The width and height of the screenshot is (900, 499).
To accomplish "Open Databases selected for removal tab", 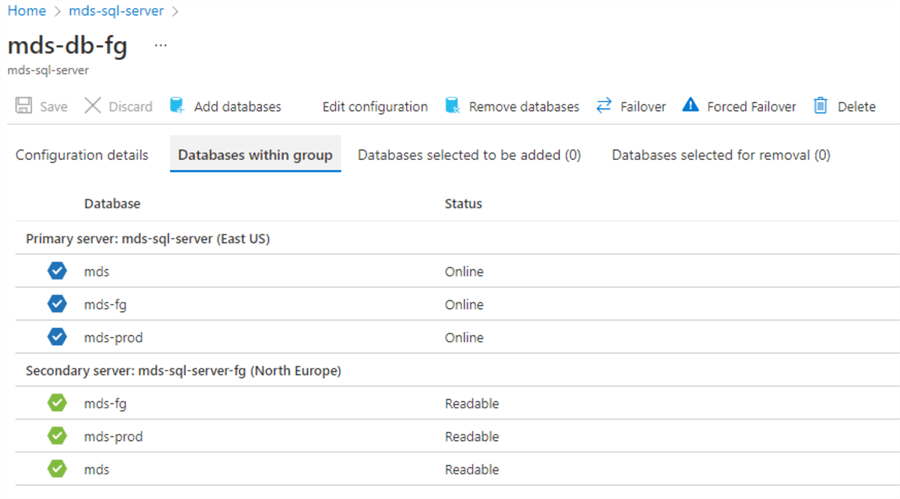I will click(x=720, y=155).
